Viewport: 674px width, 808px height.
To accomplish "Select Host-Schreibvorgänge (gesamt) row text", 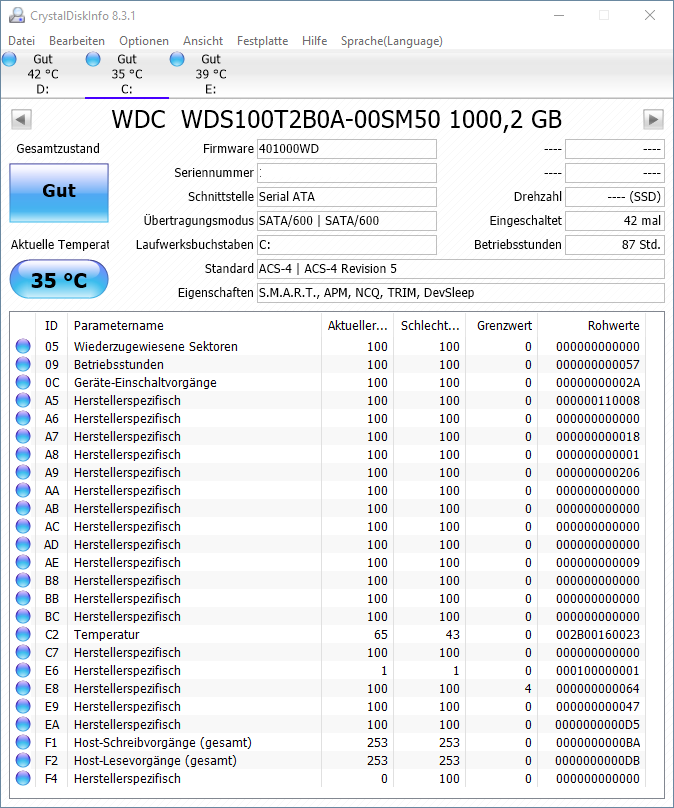I will pyautogui.click(x=163, y=743).
